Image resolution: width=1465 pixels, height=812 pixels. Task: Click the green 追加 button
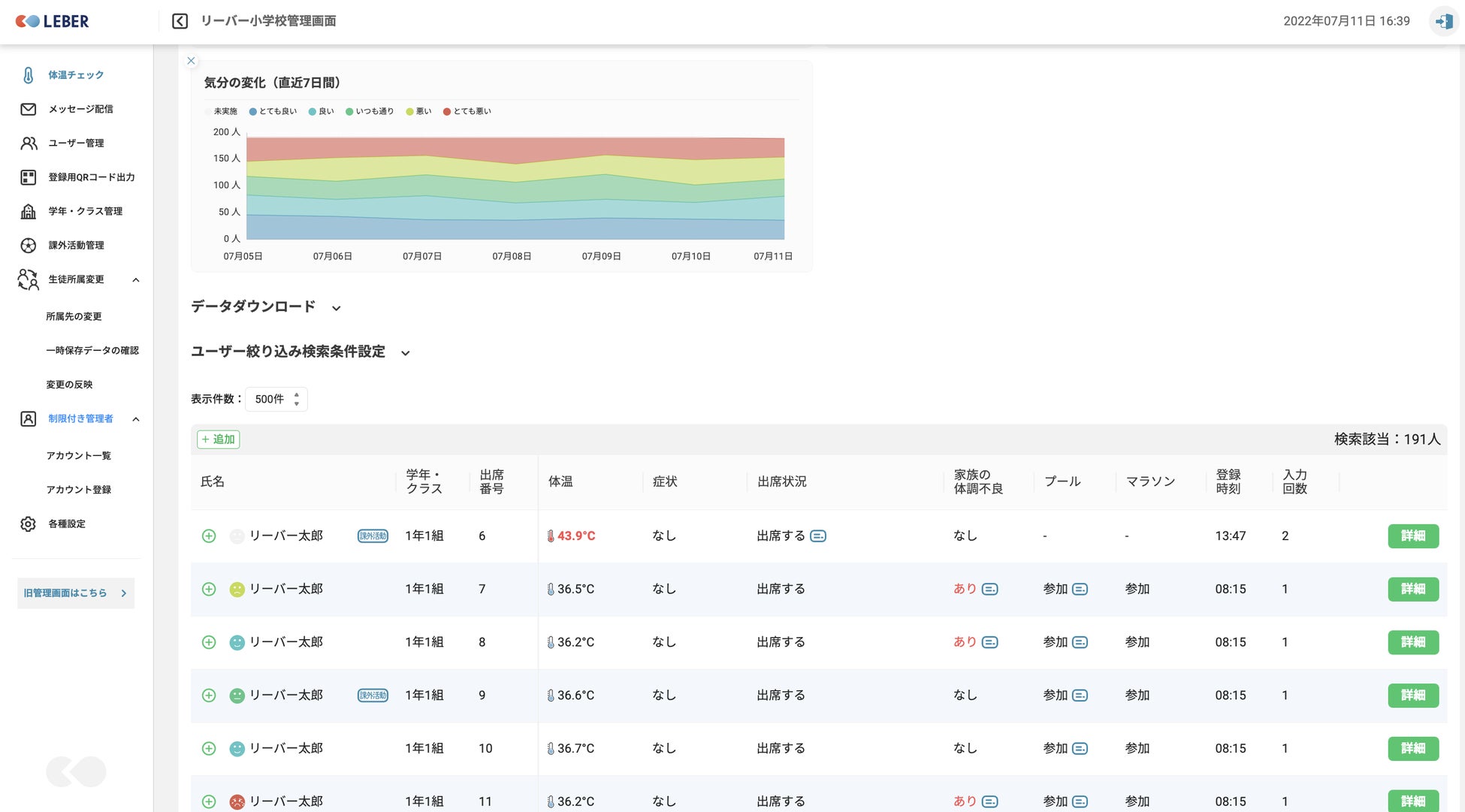point(218,439)
